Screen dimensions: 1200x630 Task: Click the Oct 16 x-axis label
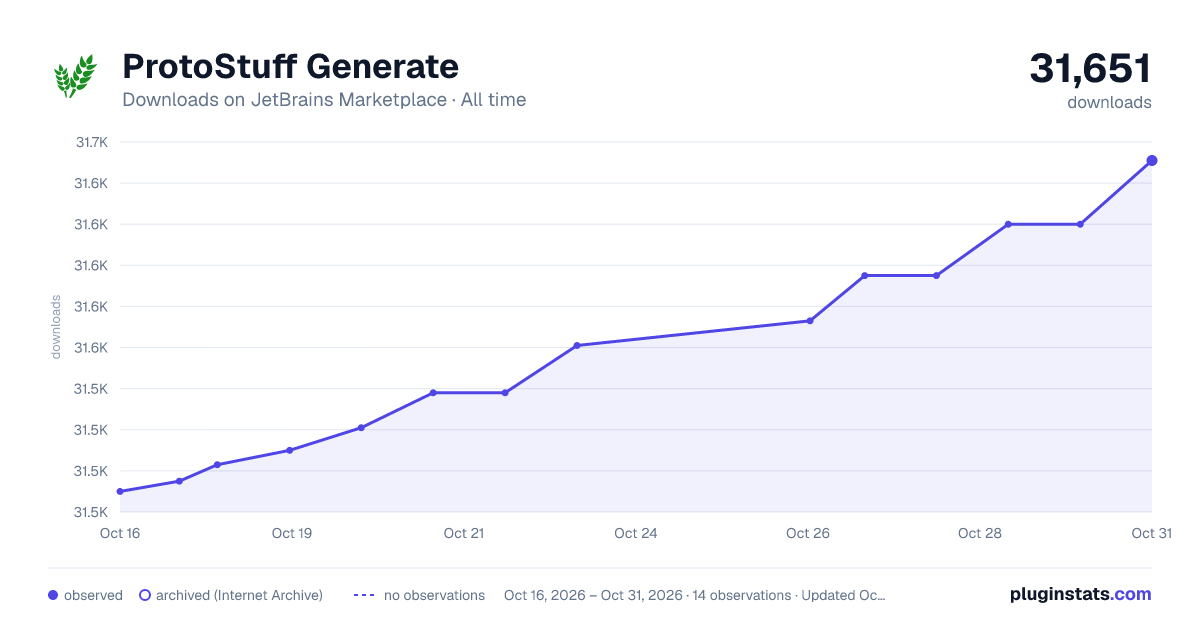(120, 533)
